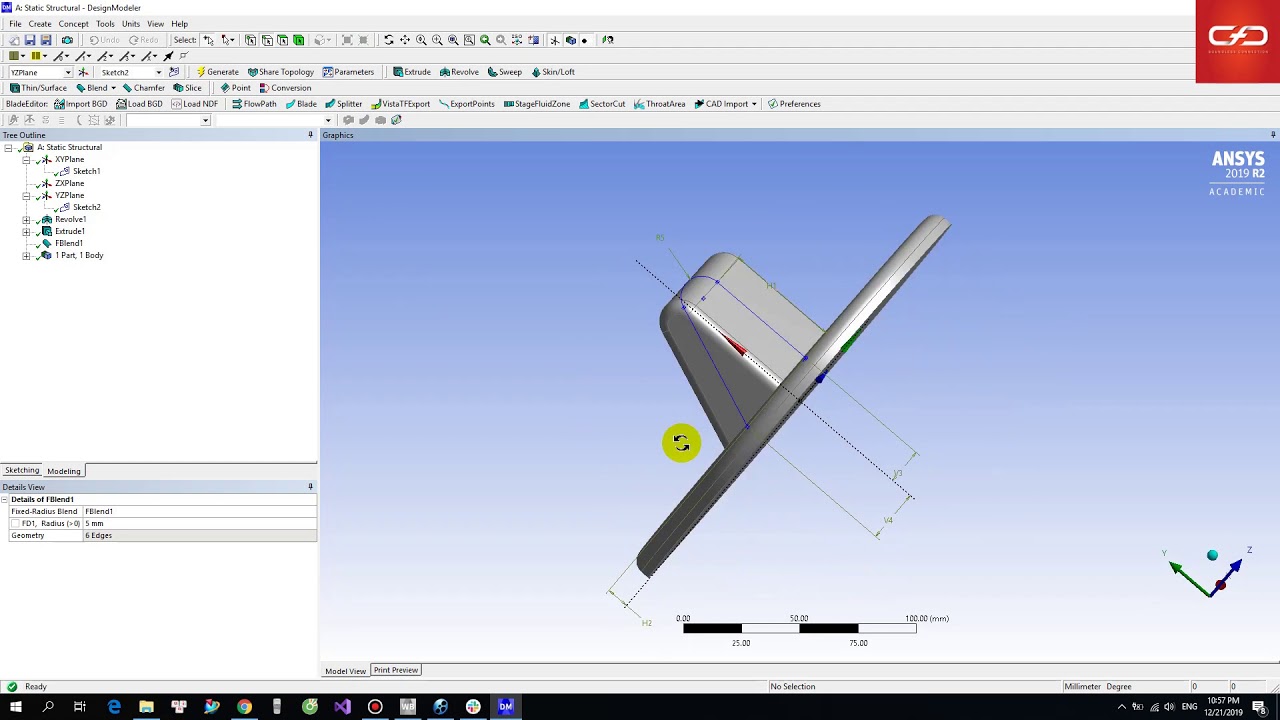Open the CAD Import dropdown
Screen dimensions: 1280x720
pyautogui.click(x=754, y=104)
